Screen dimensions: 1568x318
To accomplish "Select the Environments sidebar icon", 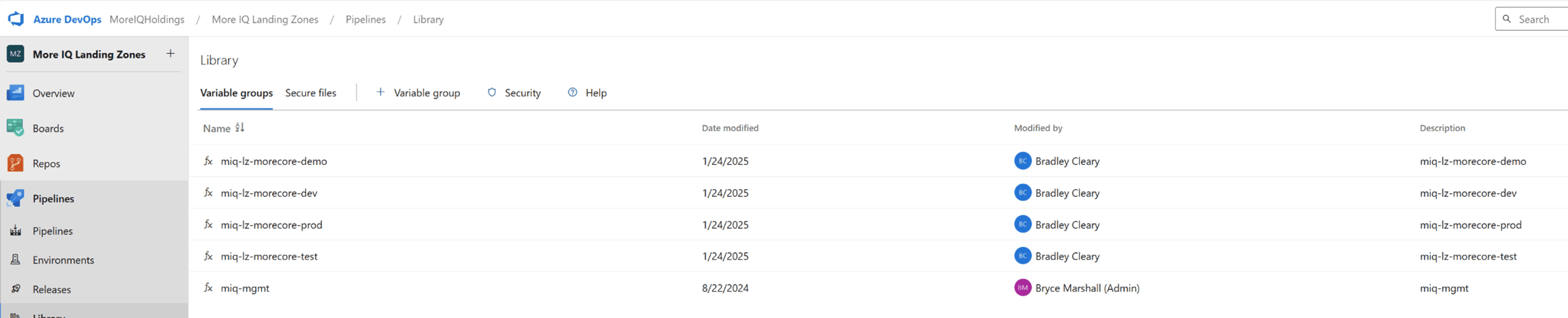I will [16, 260].
